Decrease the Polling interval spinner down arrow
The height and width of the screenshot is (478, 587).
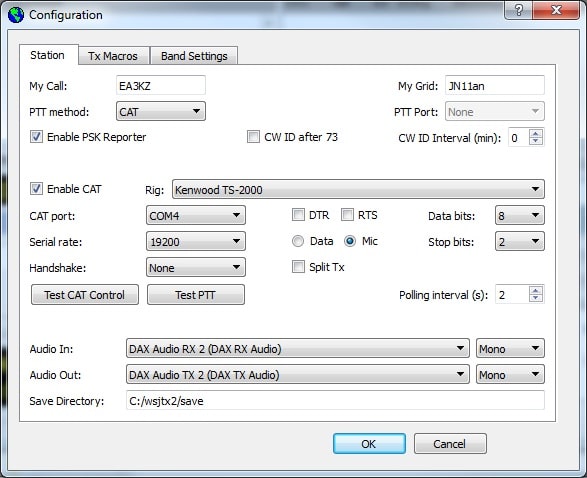pyautogui.click(x=536, y=298)
